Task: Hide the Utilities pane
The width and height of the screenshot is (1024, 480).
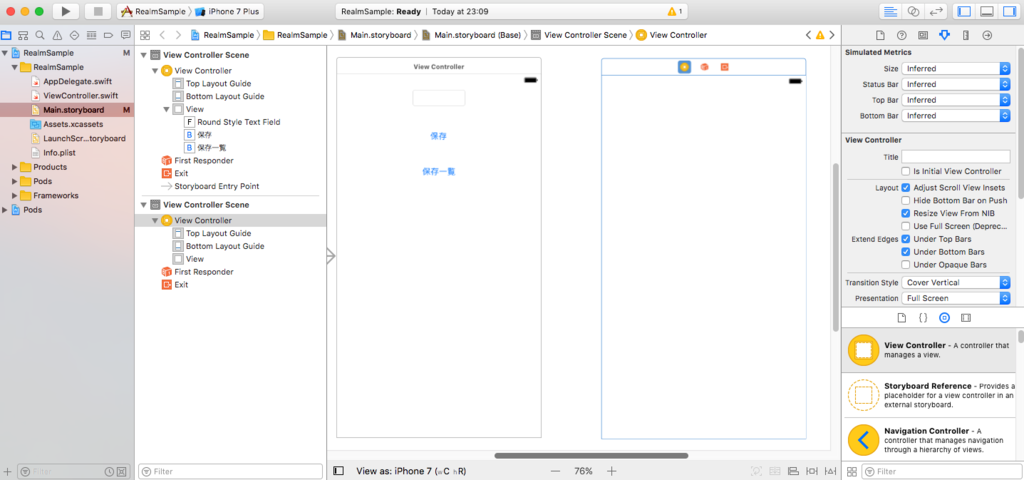Action: [x=1008, y=12]
